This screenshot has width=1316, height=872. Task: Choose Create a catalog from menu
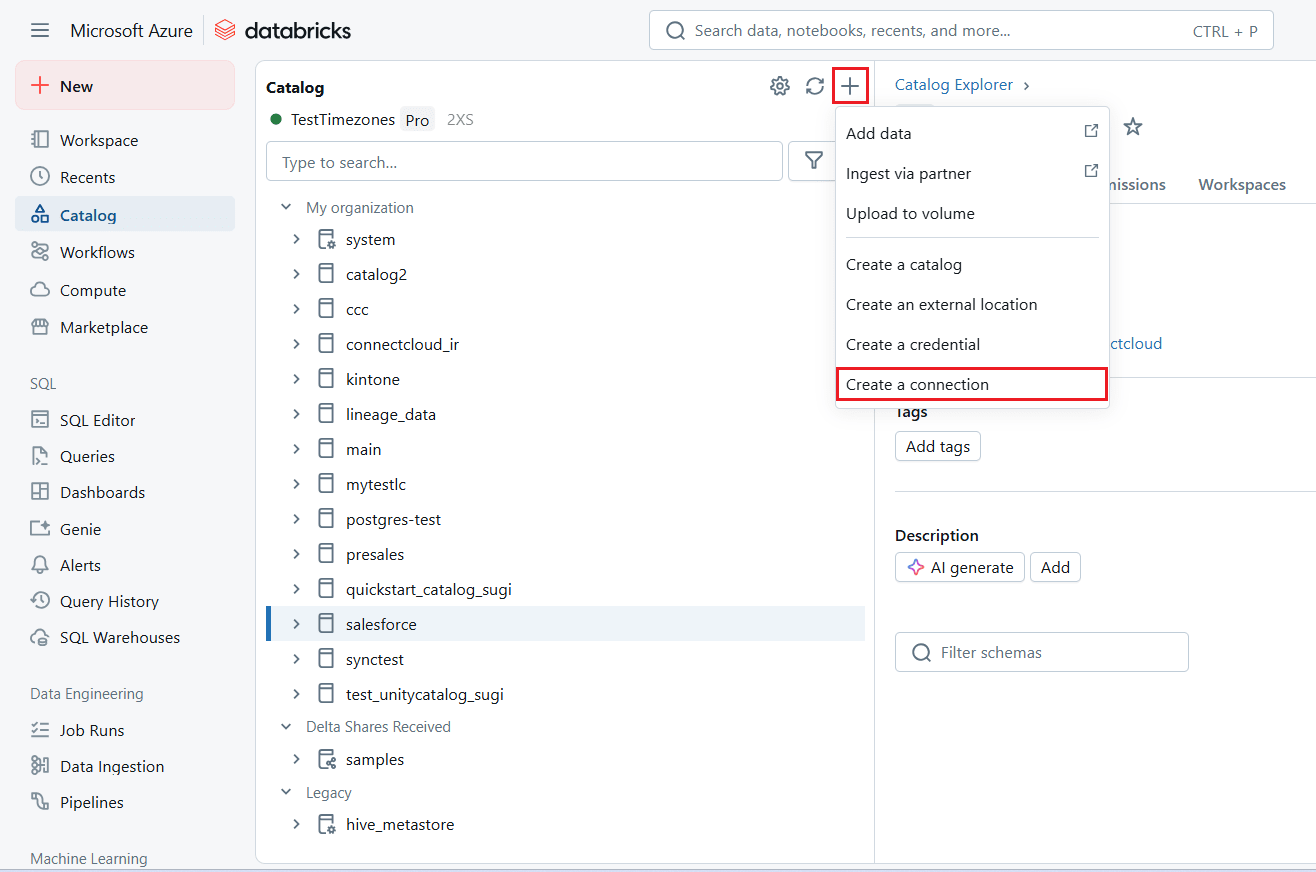coord(904,265)
